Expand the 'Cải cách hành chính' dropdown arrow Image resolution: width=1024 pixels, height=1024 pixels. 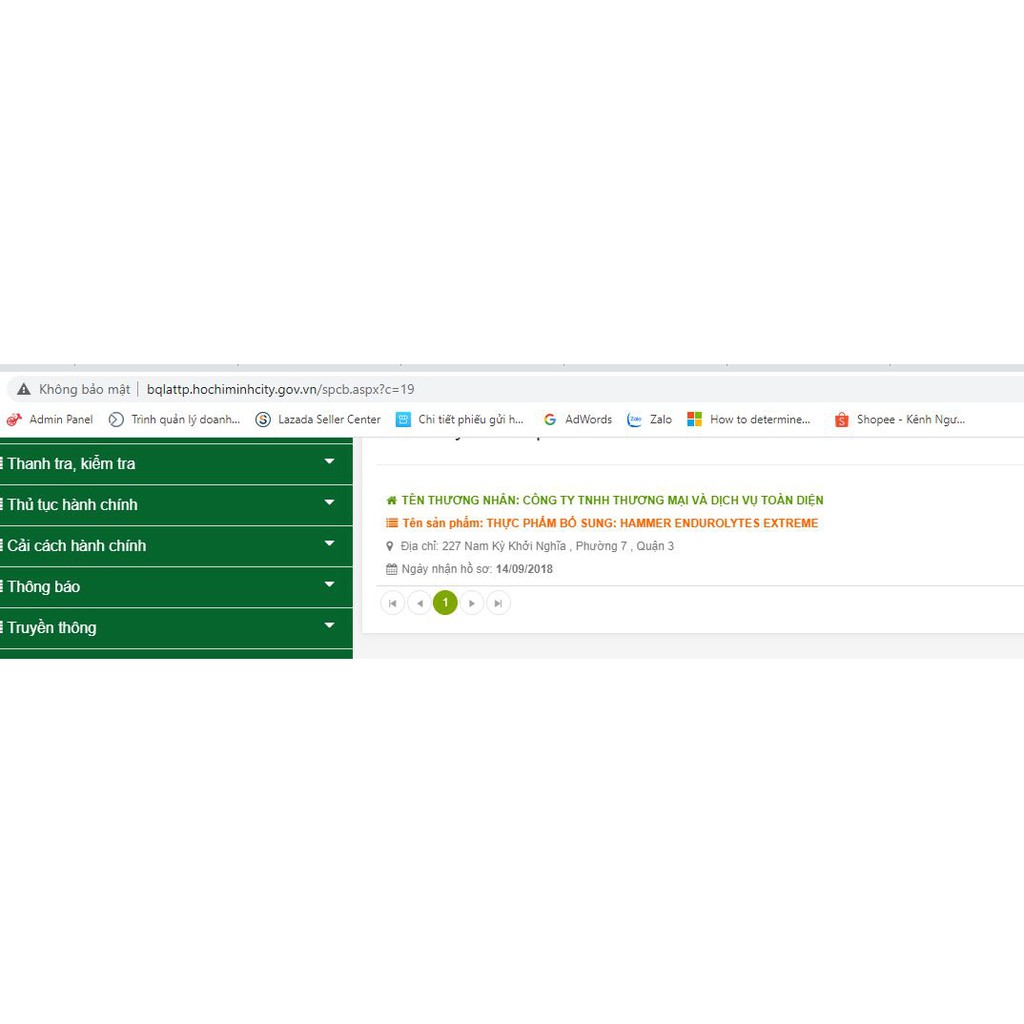click(x=329, y=544)
